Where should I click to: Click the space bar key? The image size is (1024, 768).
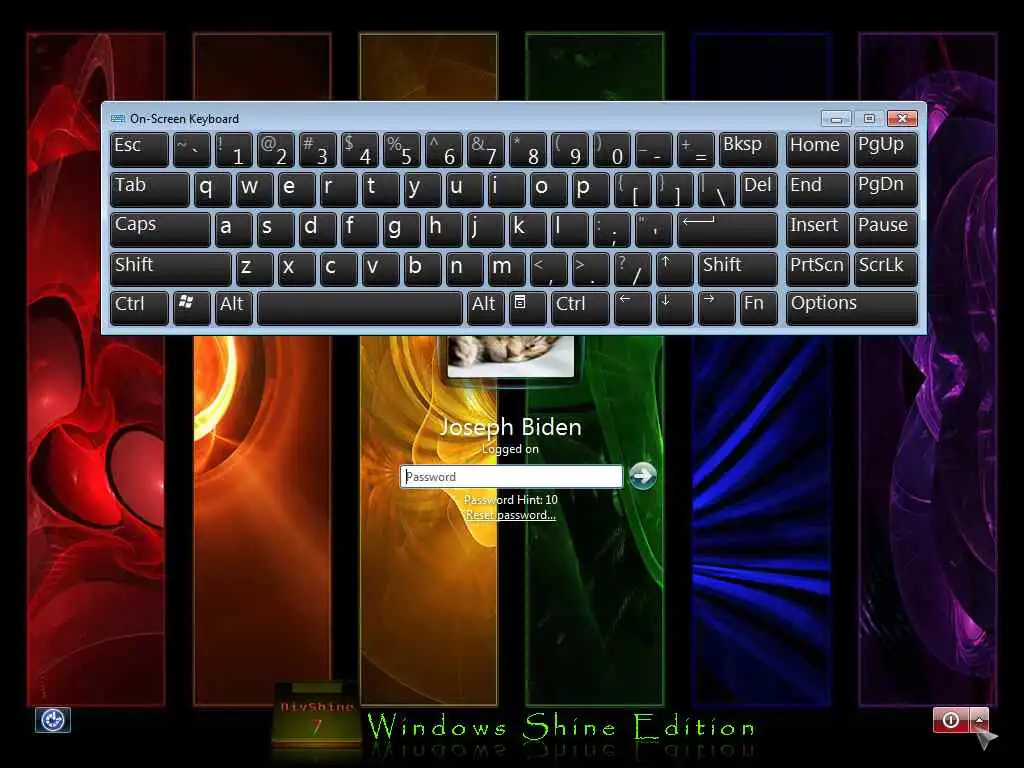(x=359, y=308)
